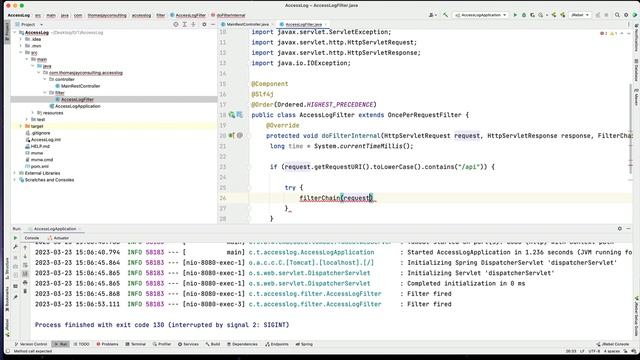The height and width of the screenshot is (360, 640).
Task: Build project with the hammer icon
Action: click(445, 15)
